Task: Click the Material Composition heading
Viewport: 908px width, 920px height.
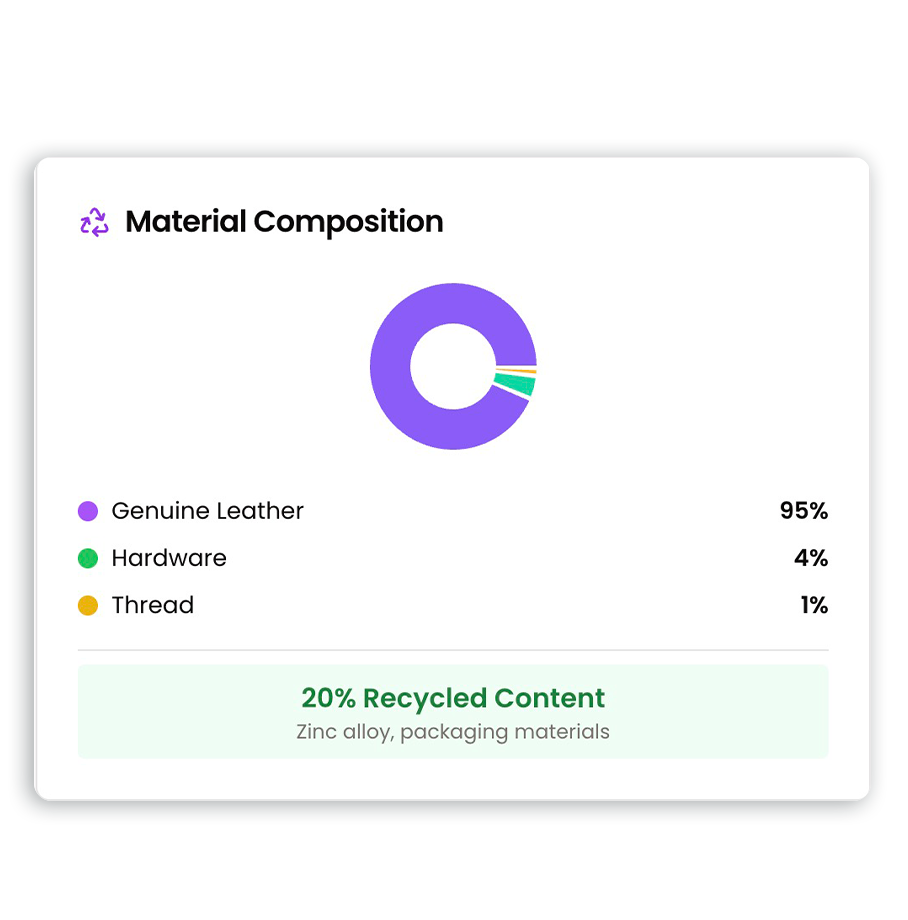Action: click(284, 222)
